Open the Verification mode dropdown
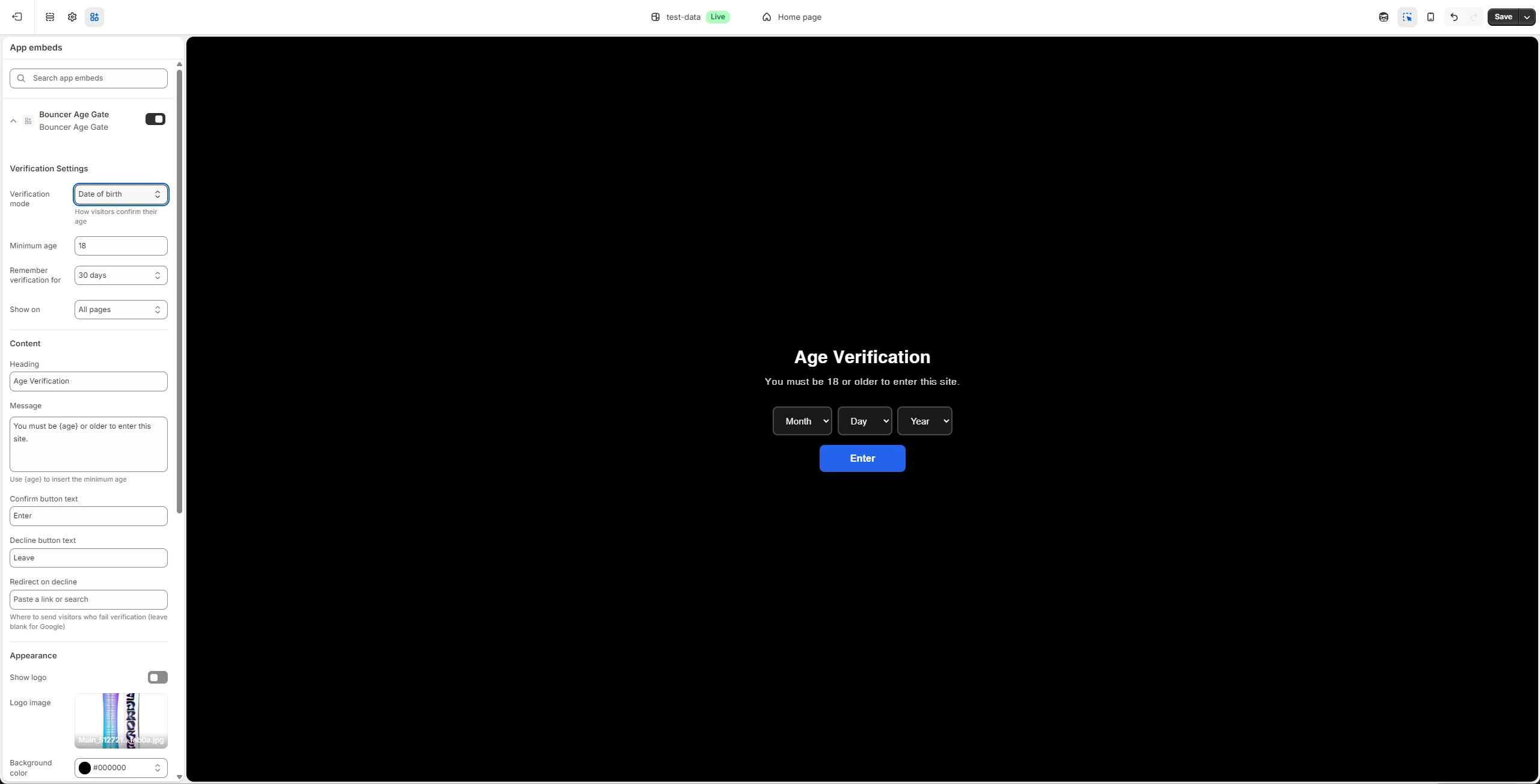Viewport: 1540px width, 784px height. point(121,194)
